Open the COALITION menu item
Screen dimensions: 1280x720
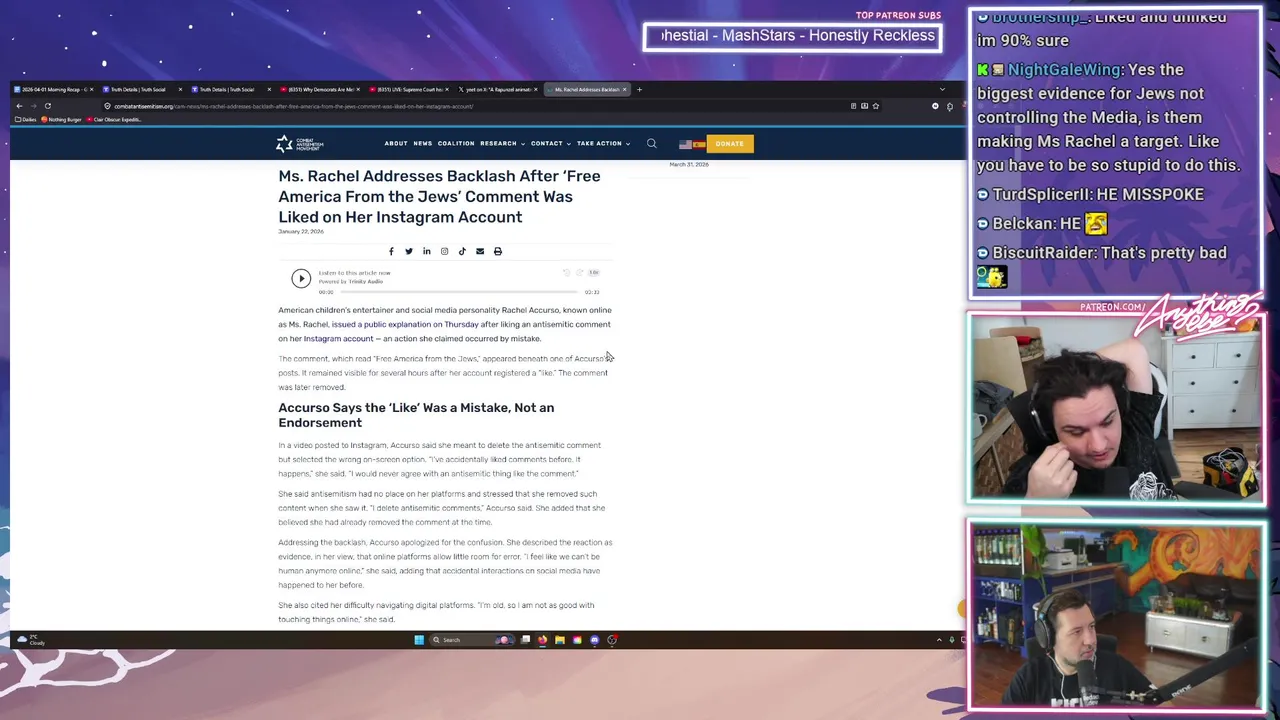click(x=456, y=143)
